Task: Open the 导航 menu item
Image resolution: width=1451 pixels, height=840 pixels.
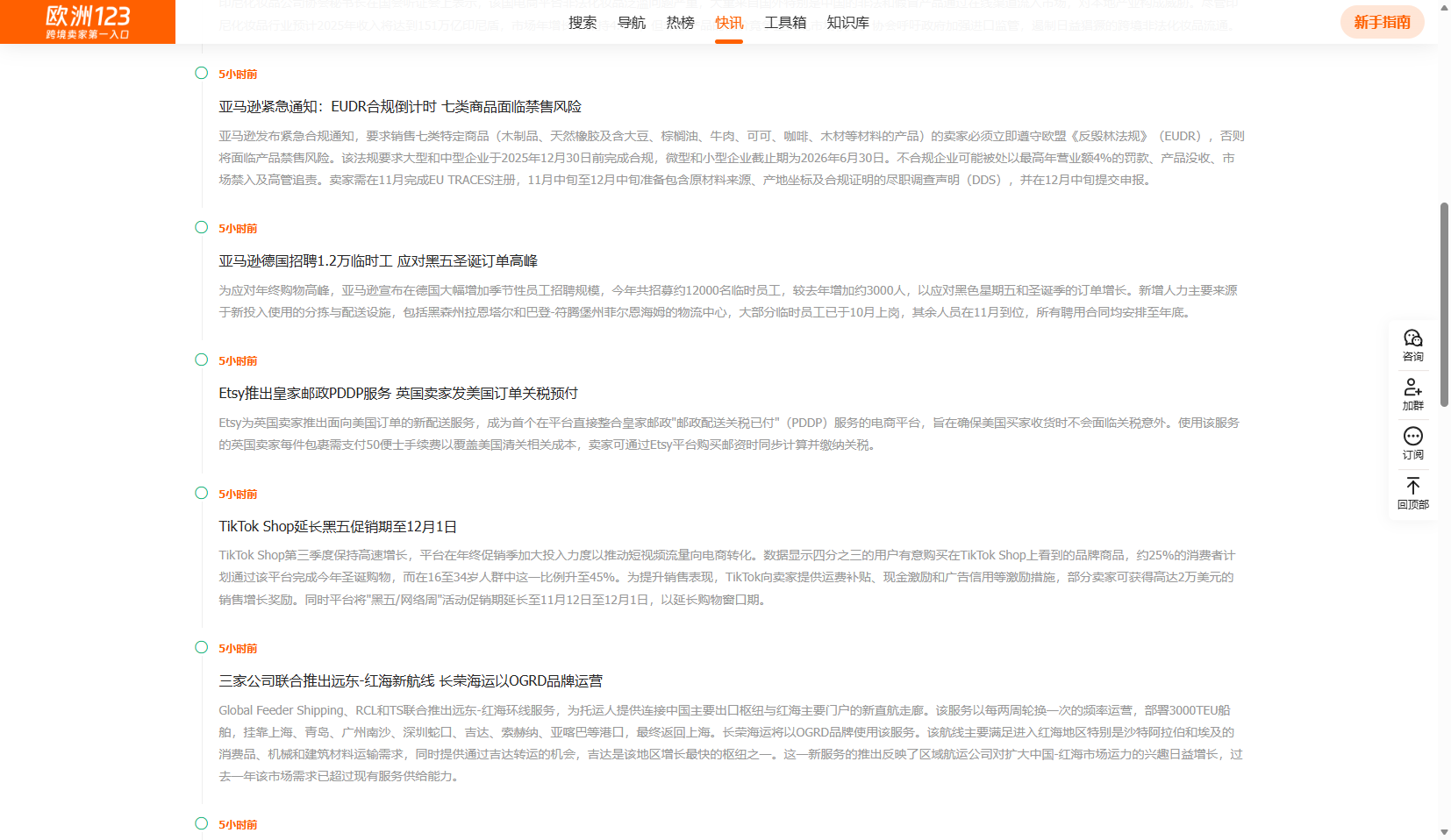Action: coord(632,23)
